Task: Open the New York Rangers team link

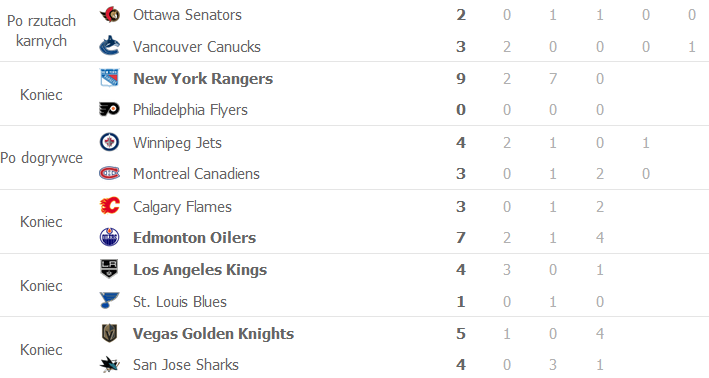Action: point(203,79)
